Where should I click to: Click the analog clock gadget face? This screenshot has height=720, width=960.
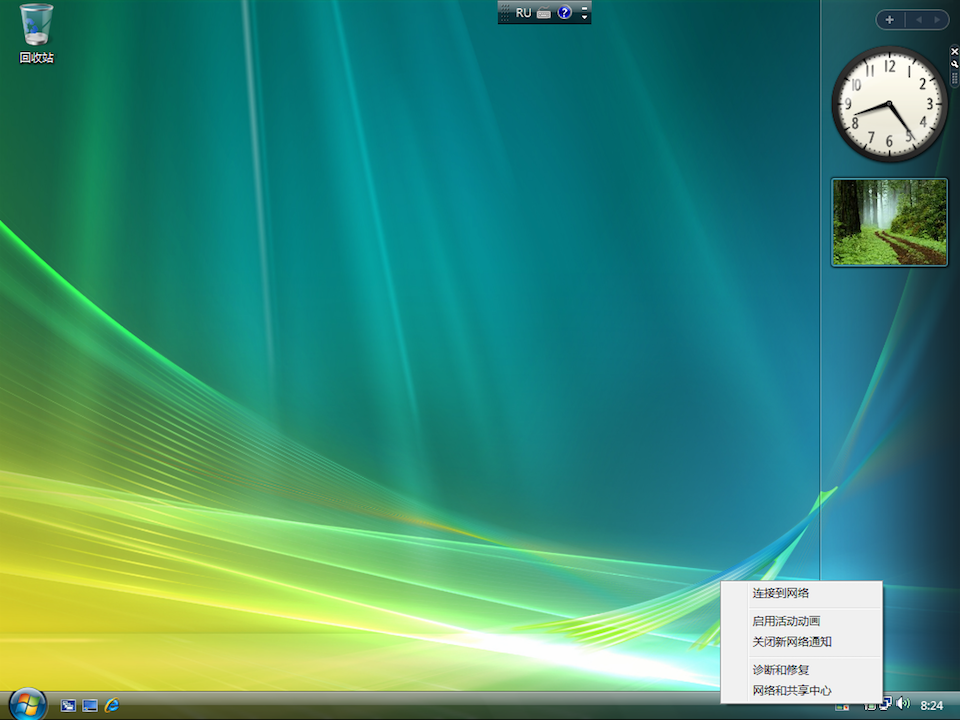pyautogui.click(x=889, y=103)
